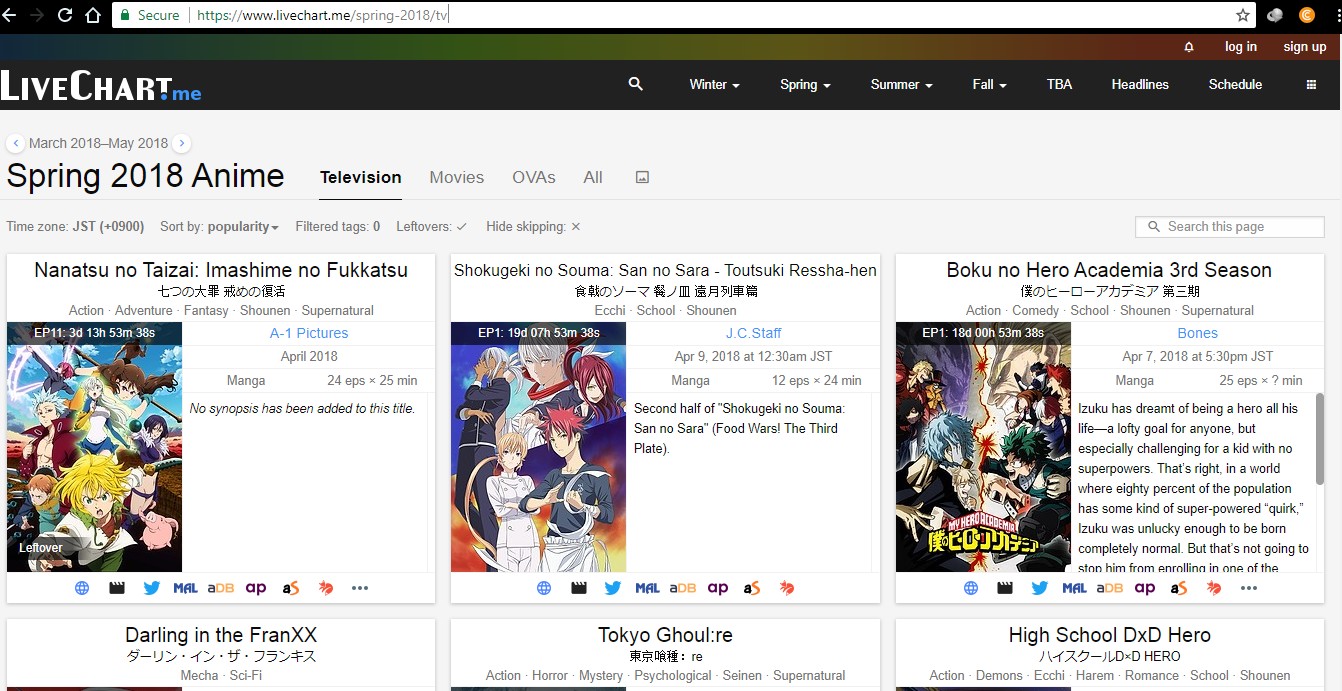This screenshot has width=1342, height=691.
Task: Open the grid apps menu icon
Action: pos(1311,85)
